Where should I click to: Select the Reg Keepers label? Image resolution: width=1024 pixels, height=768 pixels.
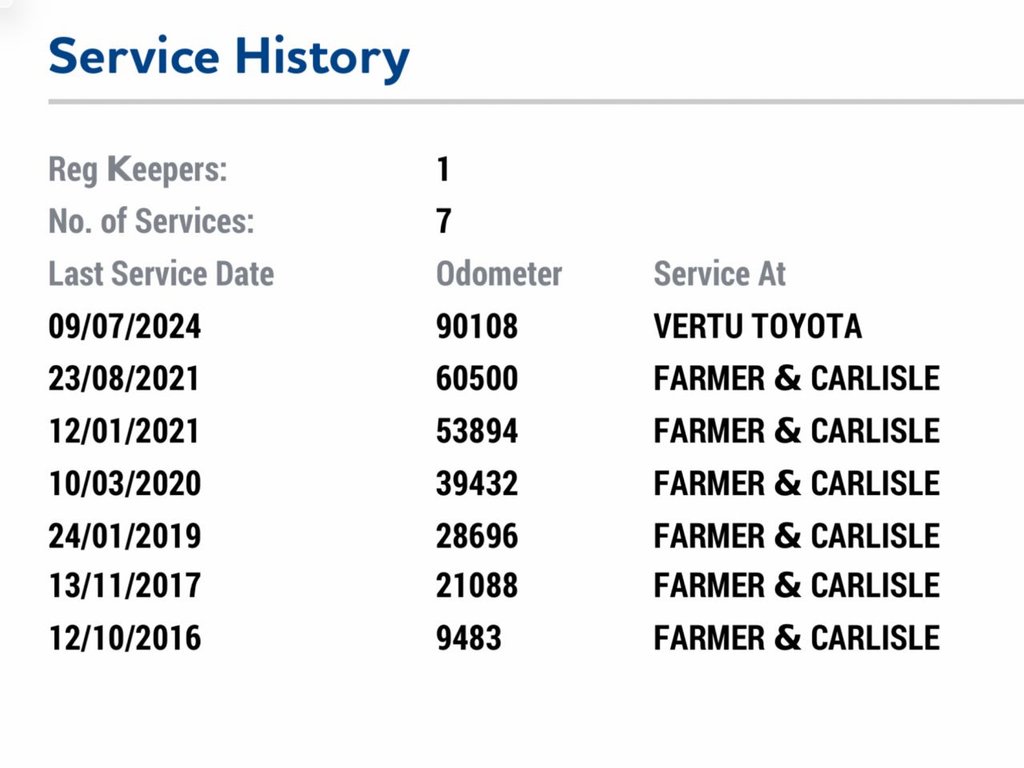(138, 170)
